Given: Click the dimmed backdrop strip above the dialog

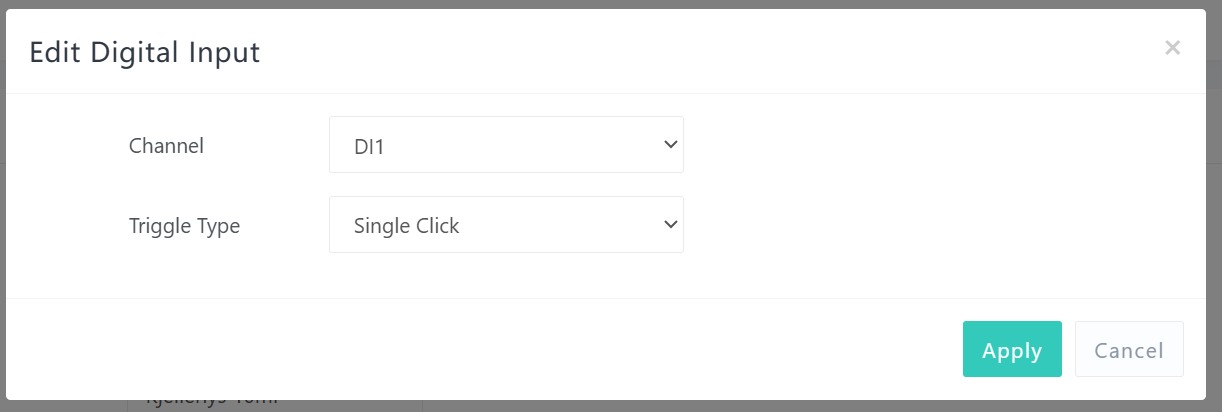Looking at the screenshot, I should click(600, 4).
